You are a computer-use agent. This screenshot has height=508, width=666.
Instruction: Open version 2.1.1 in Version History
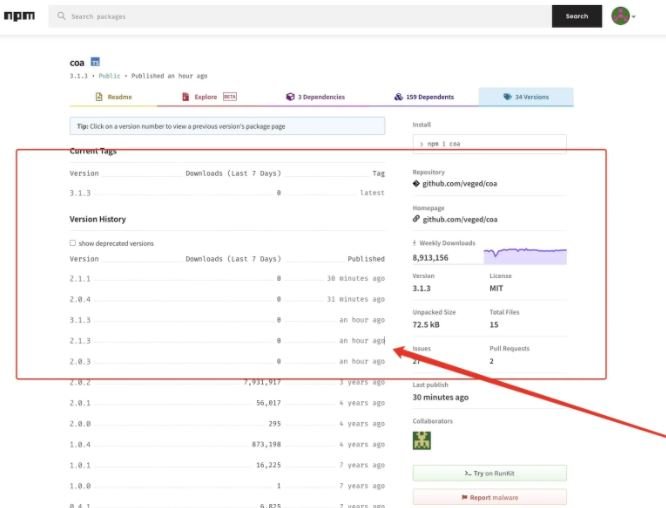click(80, 279)
